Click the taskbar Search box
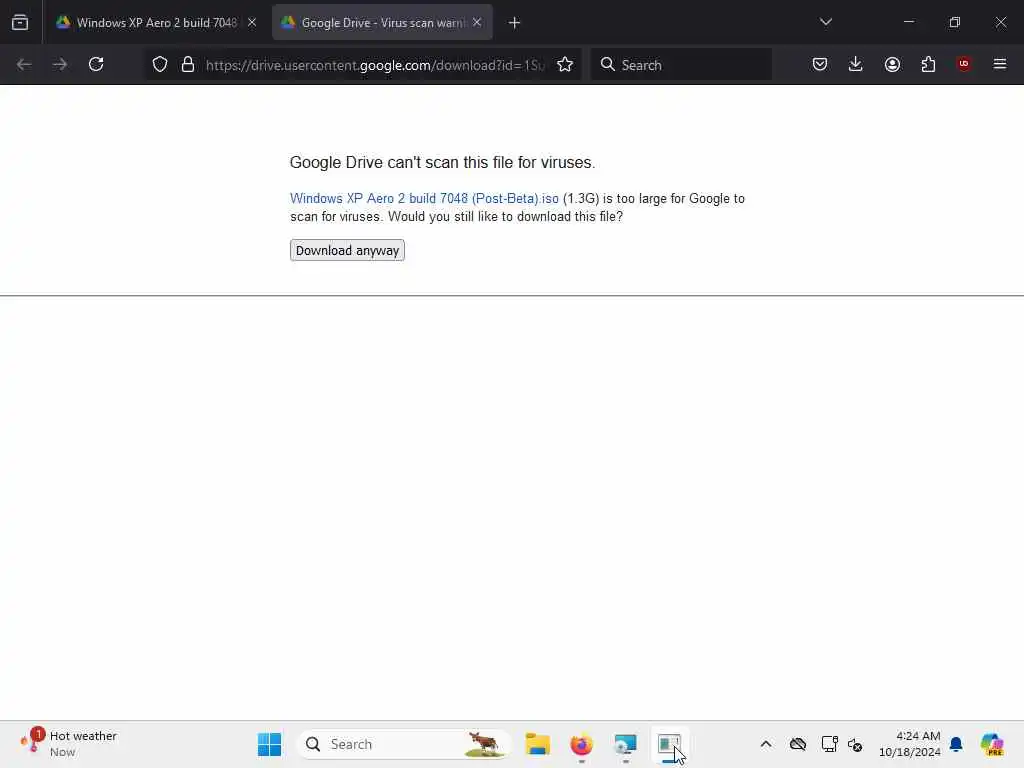 pyautogui.click(x=404, y=744)
